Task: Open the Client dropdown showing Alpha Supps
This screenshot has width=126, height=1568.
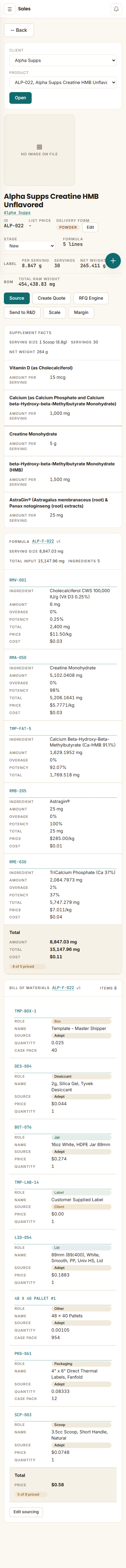Action: click(x=63, y=60)
